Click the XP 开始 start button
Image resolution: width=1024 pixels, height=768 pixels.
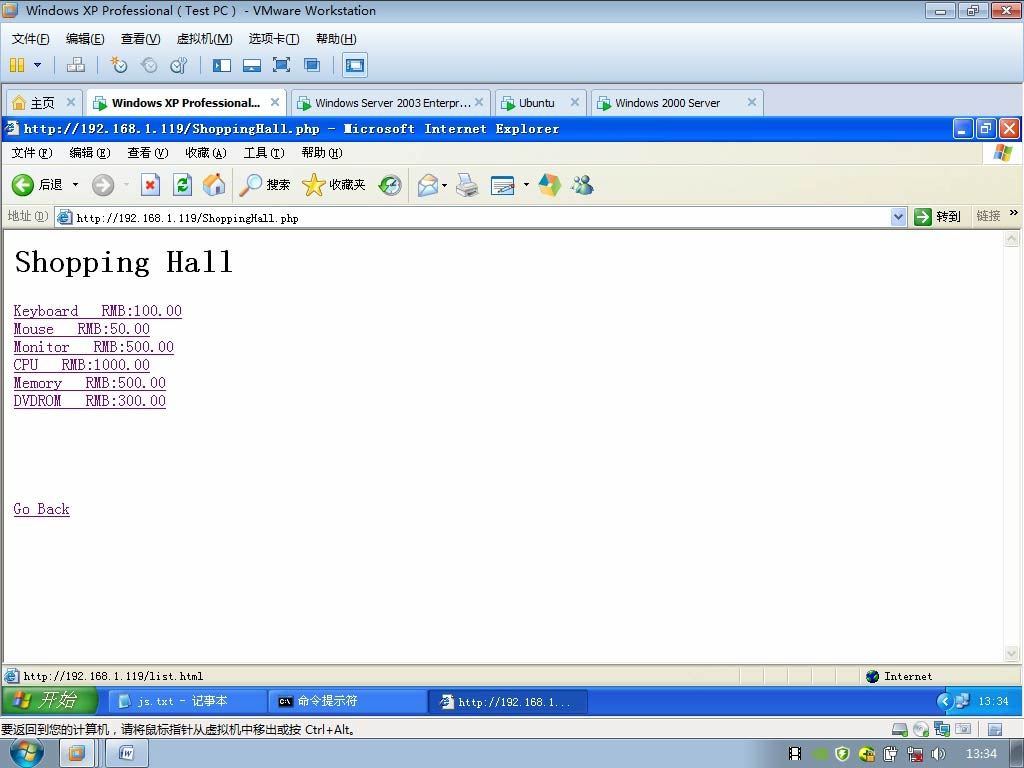click(49, 701)
